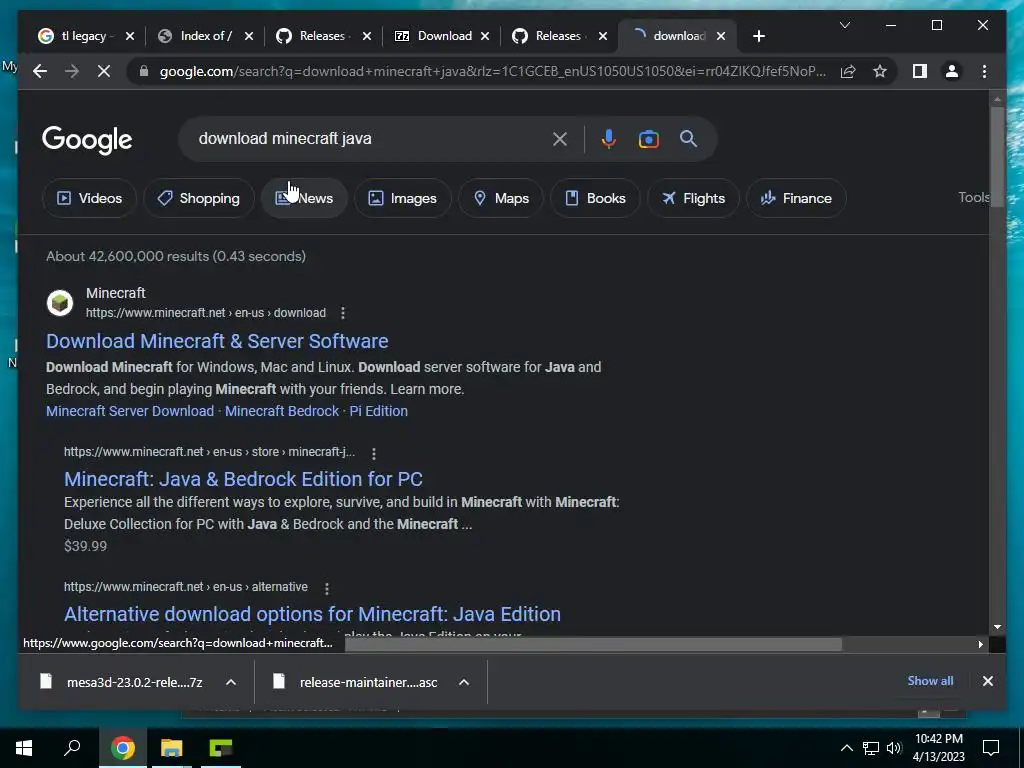Filter results by Videos
Screen dimensions: 1024x768
point(89,198)
